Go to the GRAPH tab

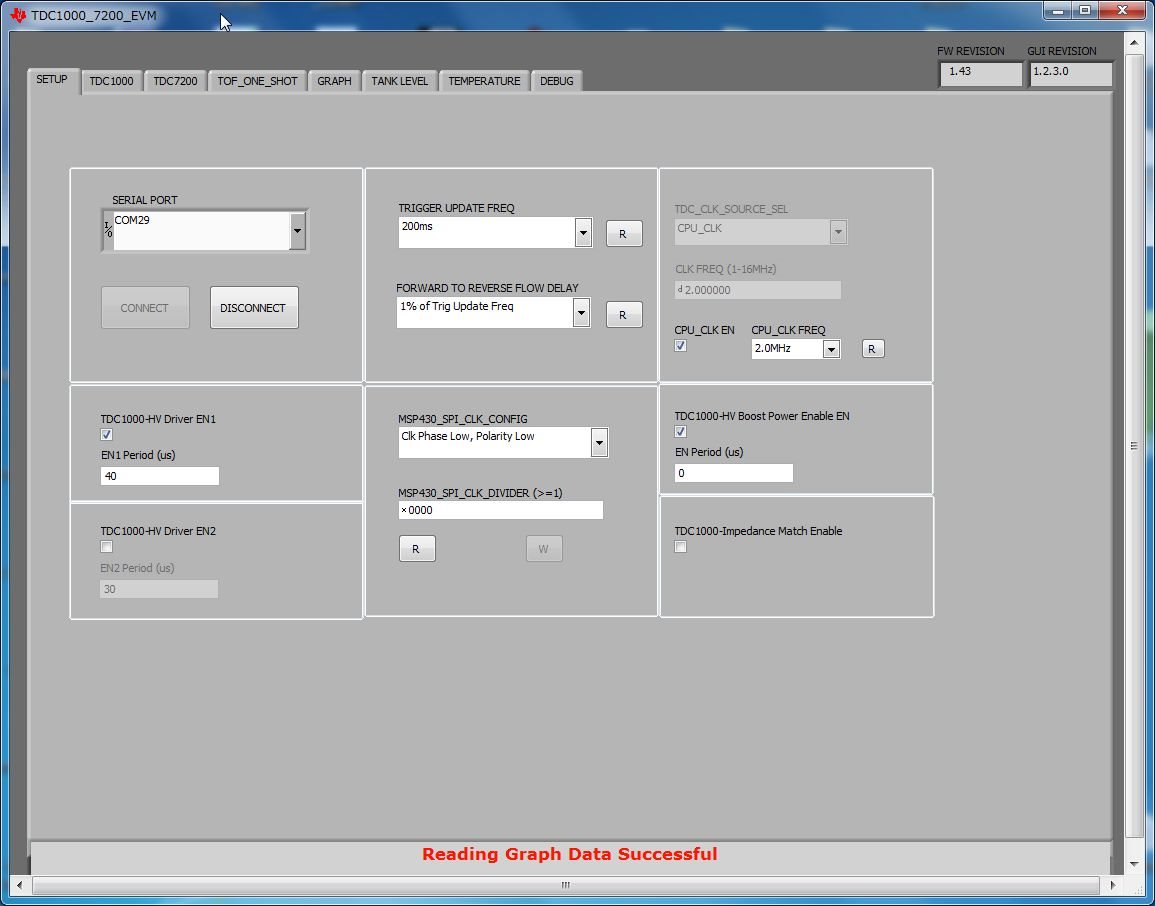(x=334, y=81)
